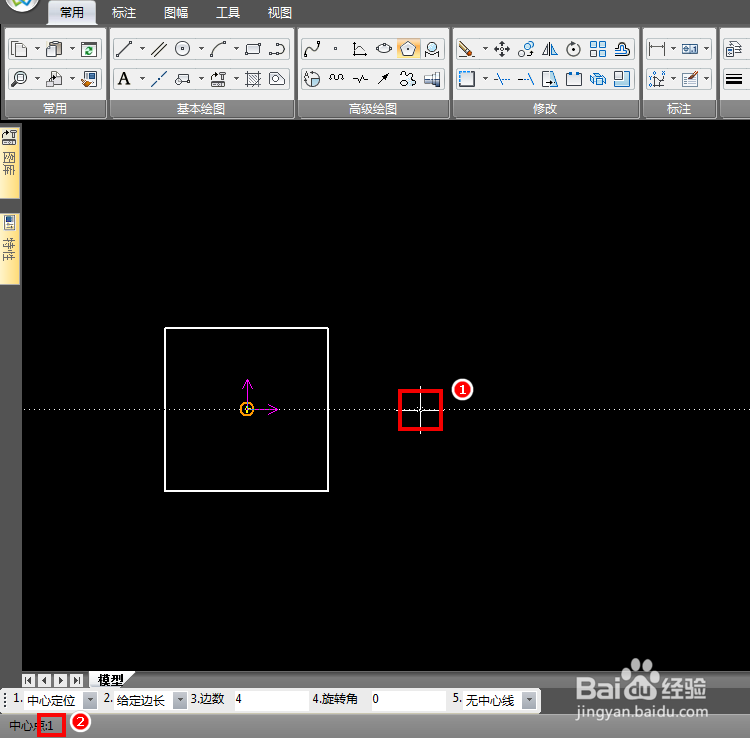Image resolution: width=750 pixels, height=738 pixels.
Task: Select the Hatch fill tool
Action: coord(253,78)
